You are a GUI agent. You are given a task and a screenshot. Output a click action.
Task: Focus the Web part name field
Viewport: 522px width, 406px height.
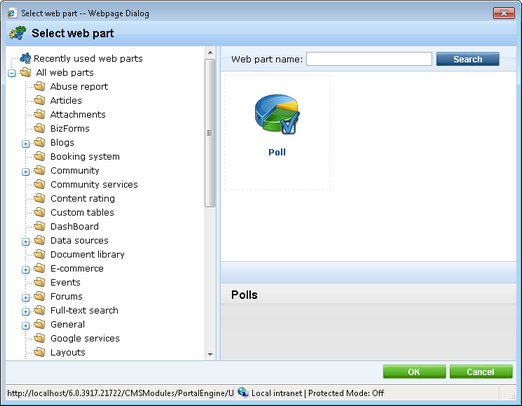coord(369,59)
